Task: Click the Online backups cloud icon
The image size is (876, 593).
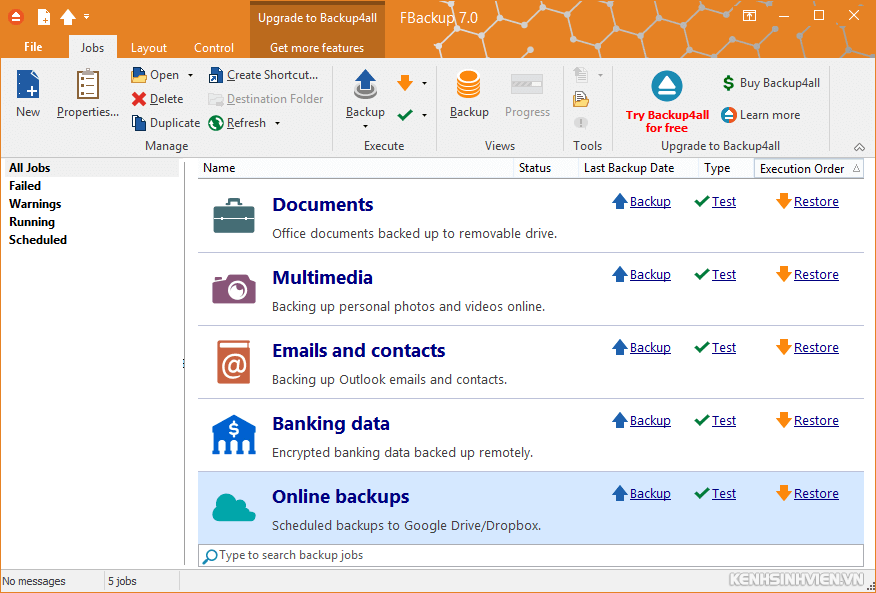Action: [234, 507]
